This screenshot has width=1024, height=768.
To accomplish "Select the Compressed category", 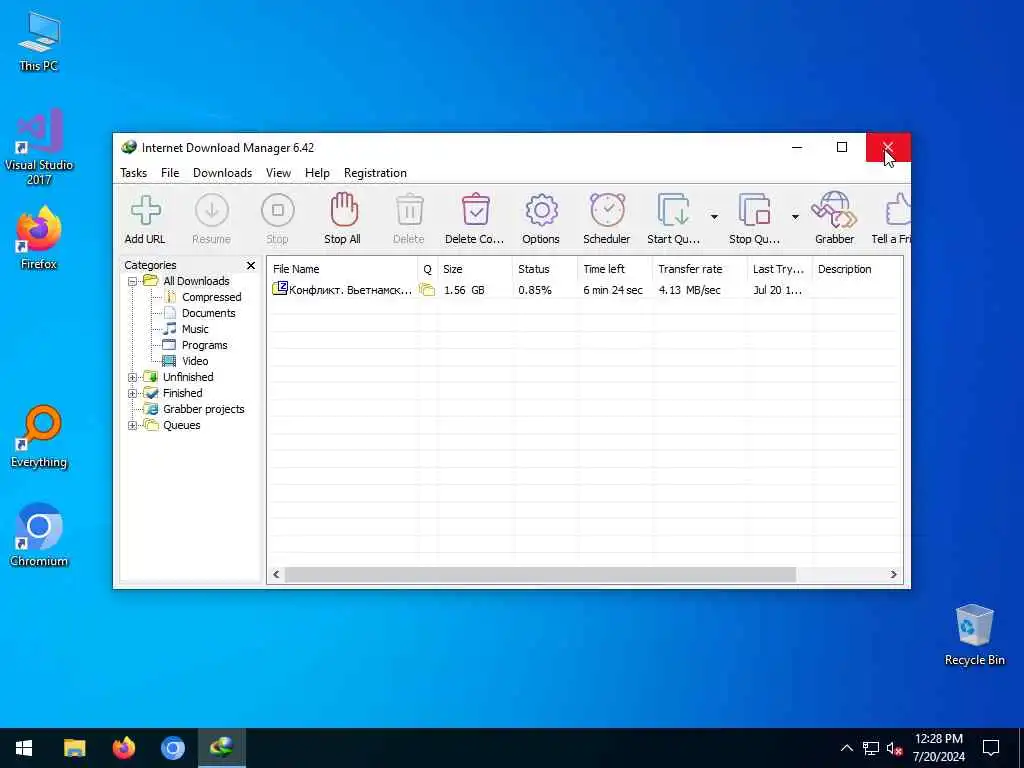I will coord(212,297).
